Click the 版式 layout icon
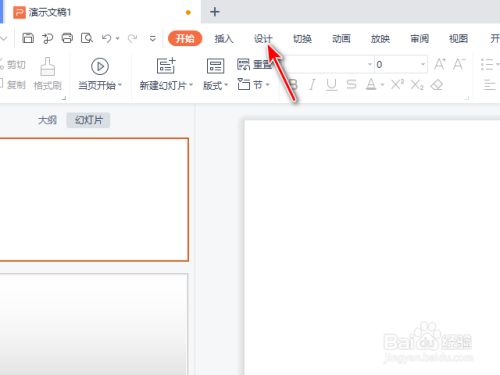The width and height of the screenshot is (500, 375). (215, 66)
